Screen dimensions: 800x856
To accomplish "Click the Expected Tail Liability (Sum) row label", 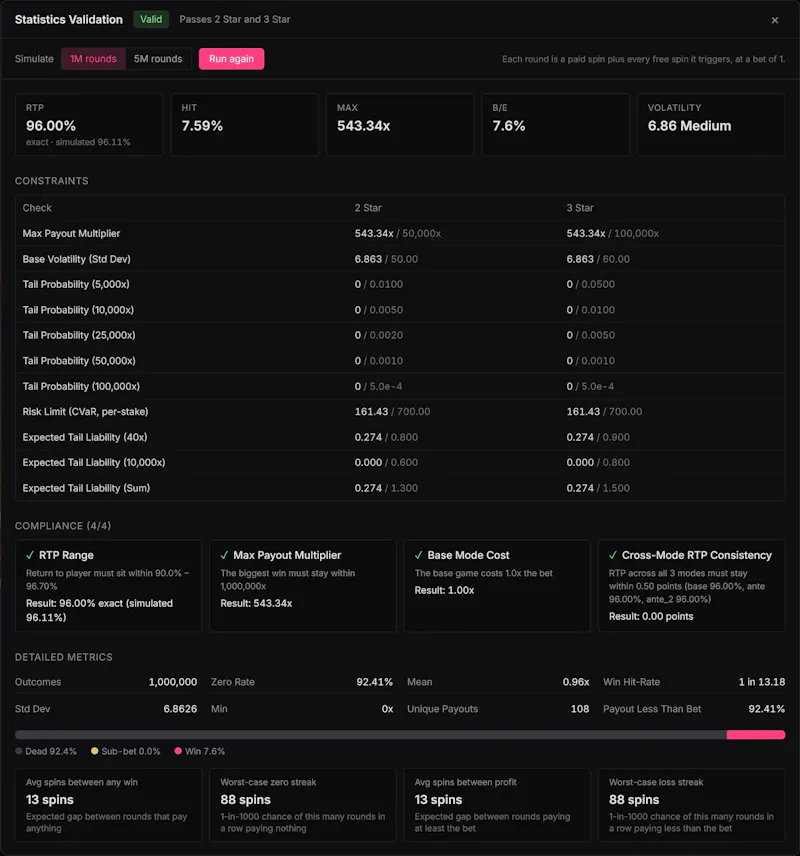I will 86,488.
